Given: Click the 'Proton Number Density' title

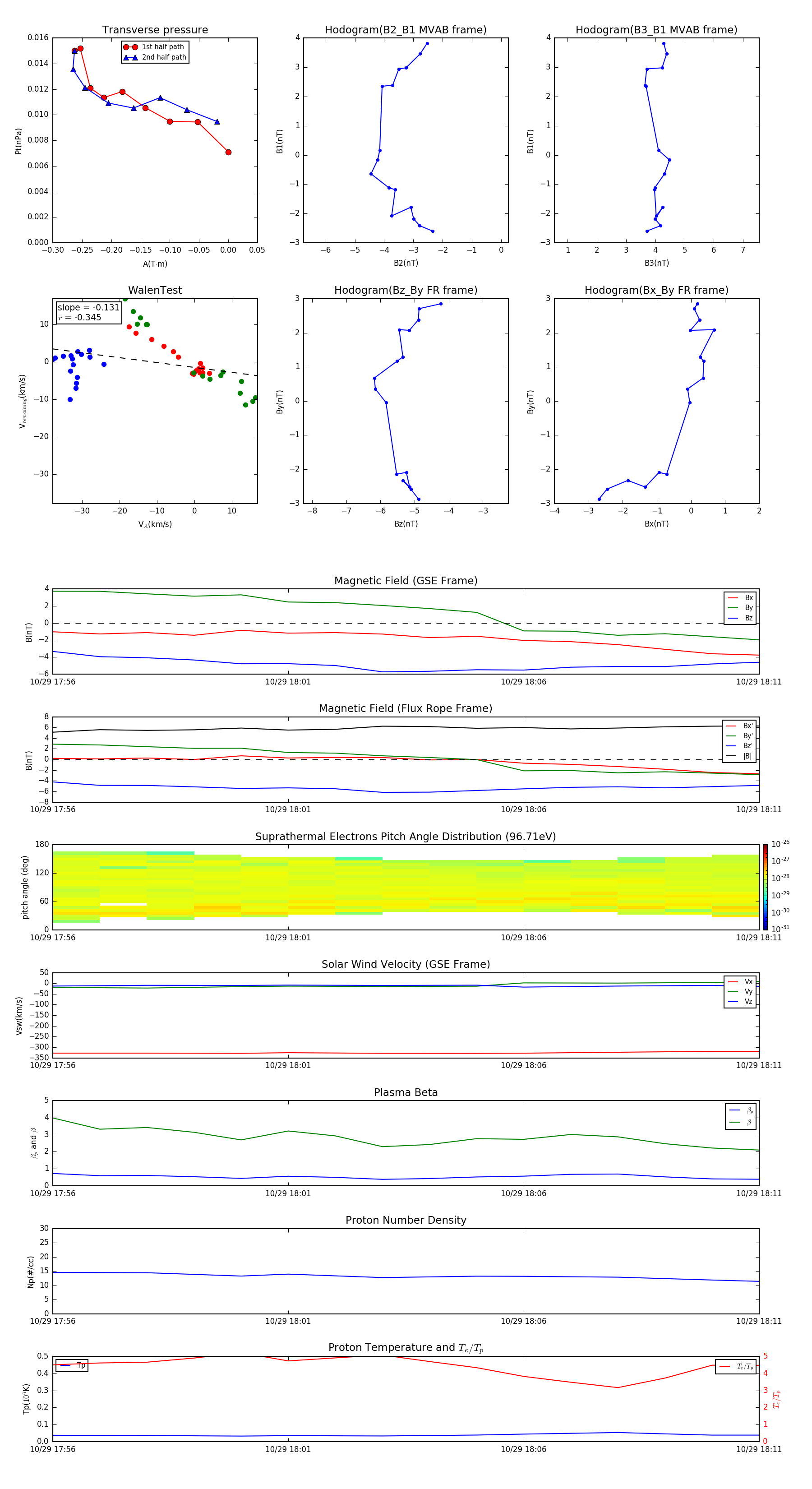Looking at the screenshot, I should click(x=406, y=1220).
